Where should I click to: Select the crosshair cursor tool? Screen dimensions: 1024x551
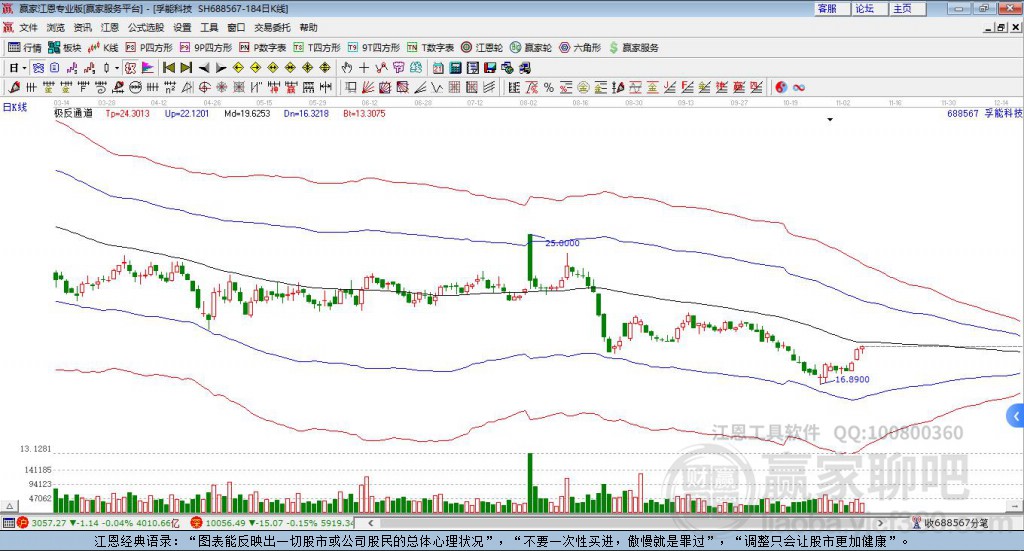[364, 68]
